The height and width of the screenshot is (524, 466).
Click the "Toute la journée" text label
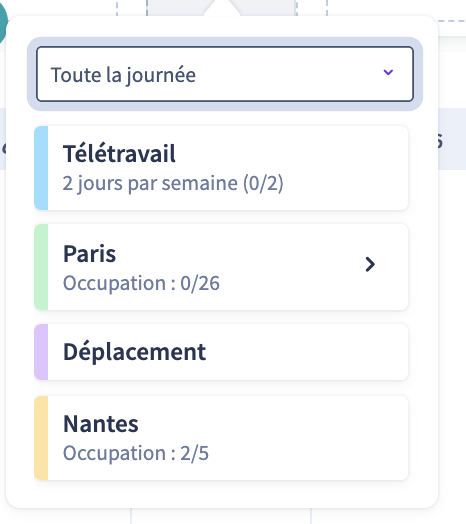(x=123, y=76)
